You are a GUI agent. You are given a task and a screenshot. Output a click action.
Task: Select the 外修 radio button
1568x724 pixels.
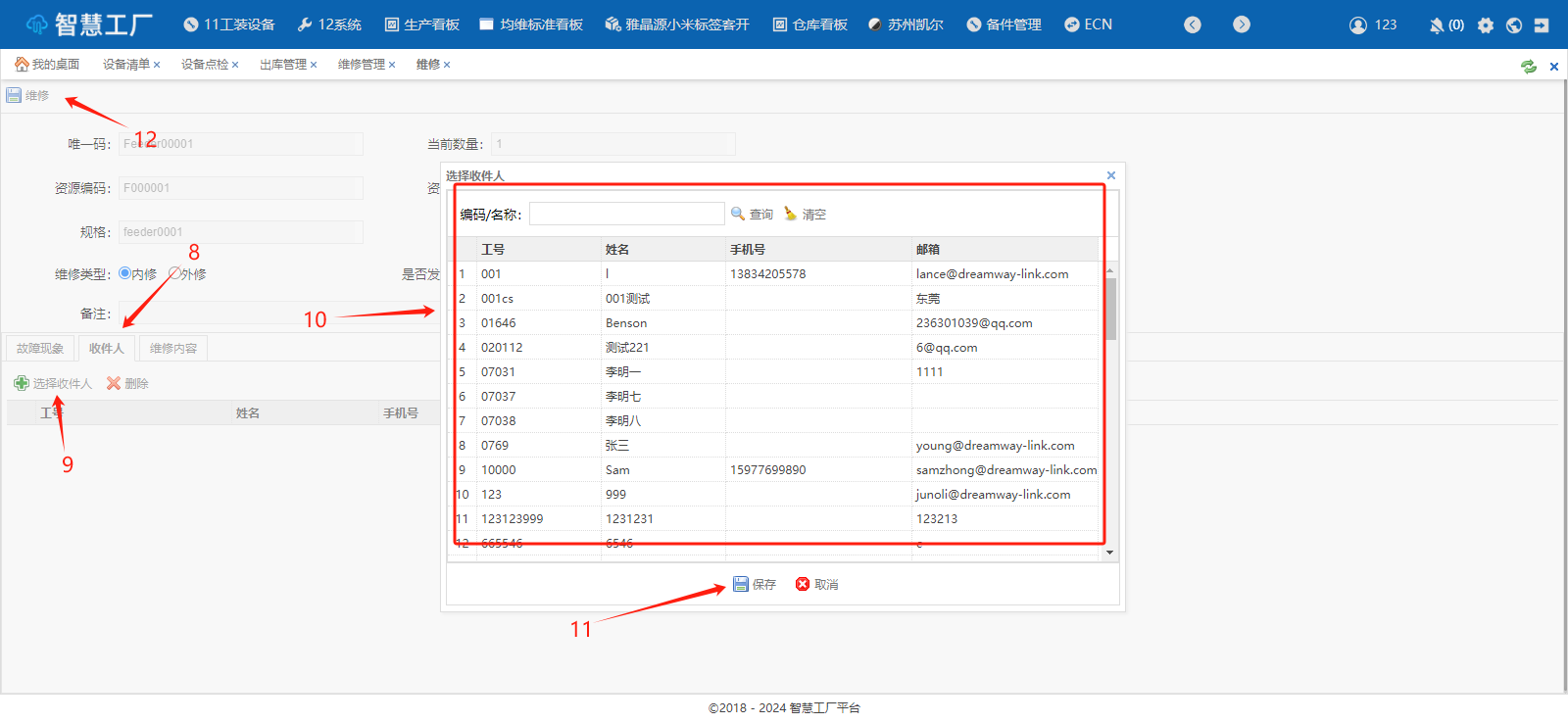174,273
